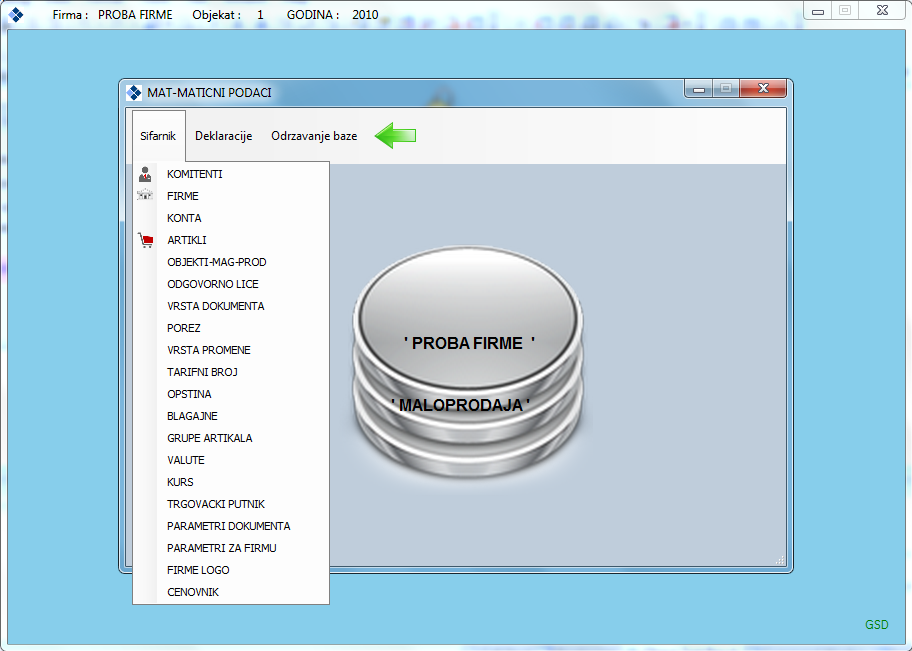Open the Deklaracije menu
This screenshot has height=651, width=912.
[x=223, y=136]
